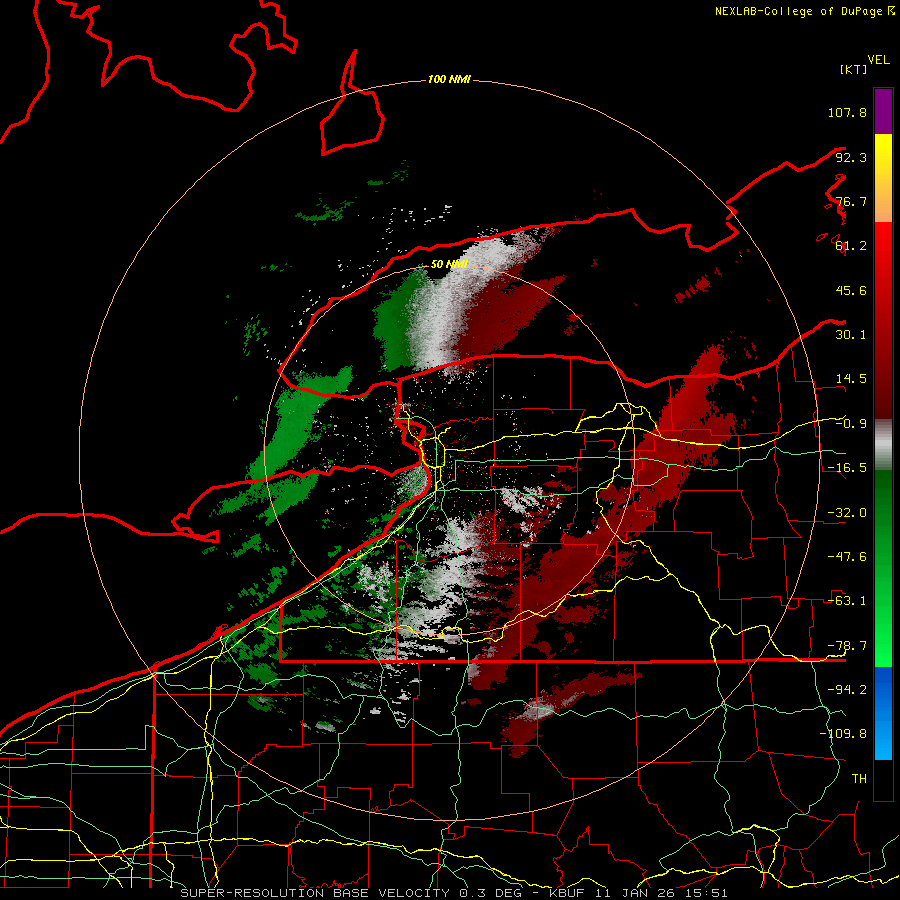Click the 30.1 scale value
Image resolution: width=900 pixels, height=900 pixels.
851,335
